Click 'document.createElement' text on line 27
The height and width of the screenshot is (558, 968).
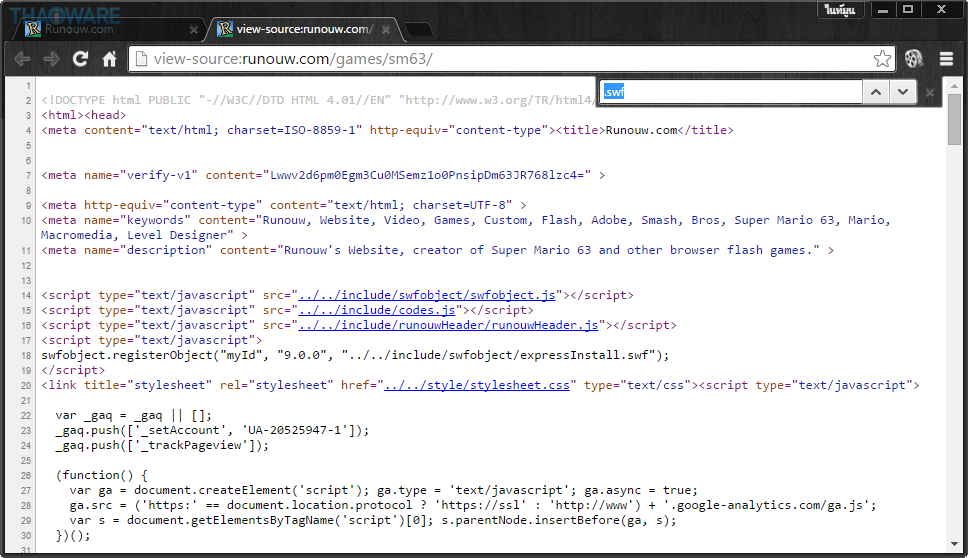212,490
